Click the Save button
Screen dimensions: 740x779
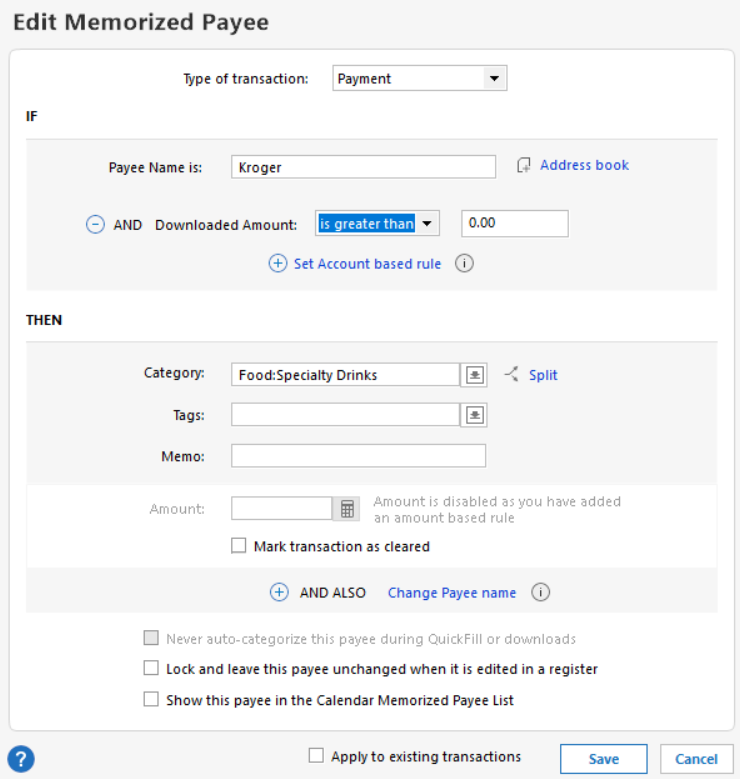(603, 759)
